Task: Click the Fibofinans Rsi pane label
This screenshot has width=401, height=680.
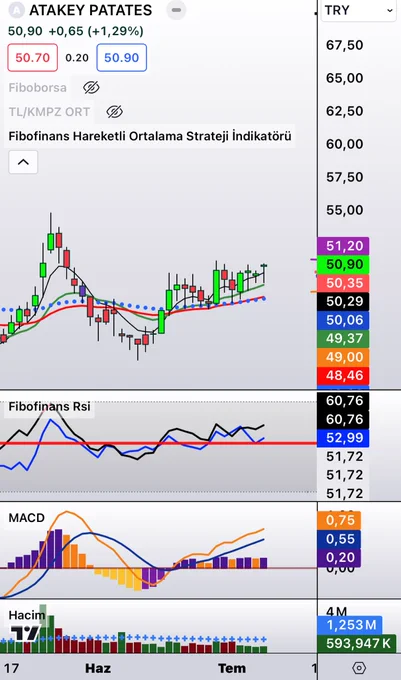Action: (x=49, y=406)
